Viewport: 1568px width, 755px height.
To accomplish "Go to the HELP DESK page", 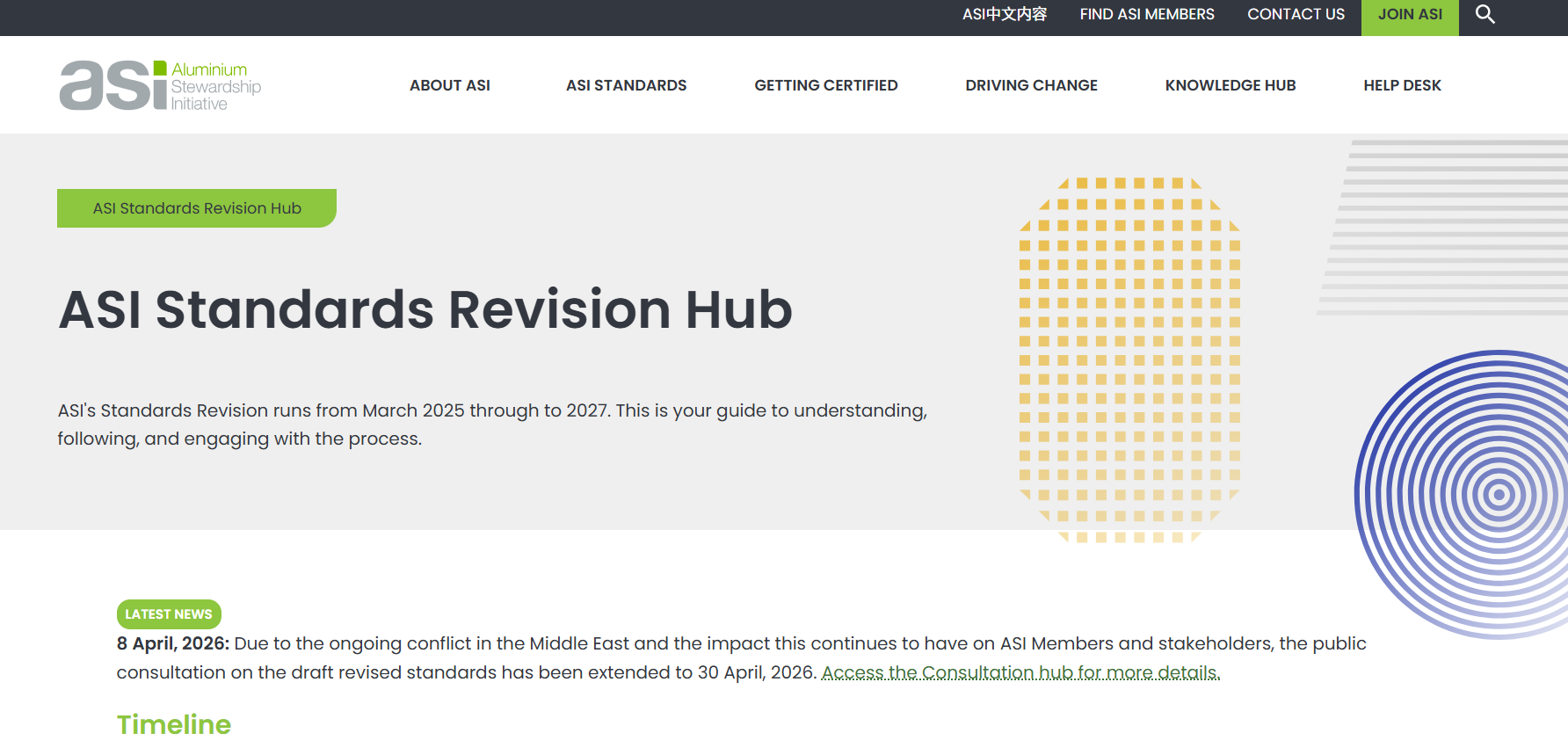I will click(x=1402, y=85).
